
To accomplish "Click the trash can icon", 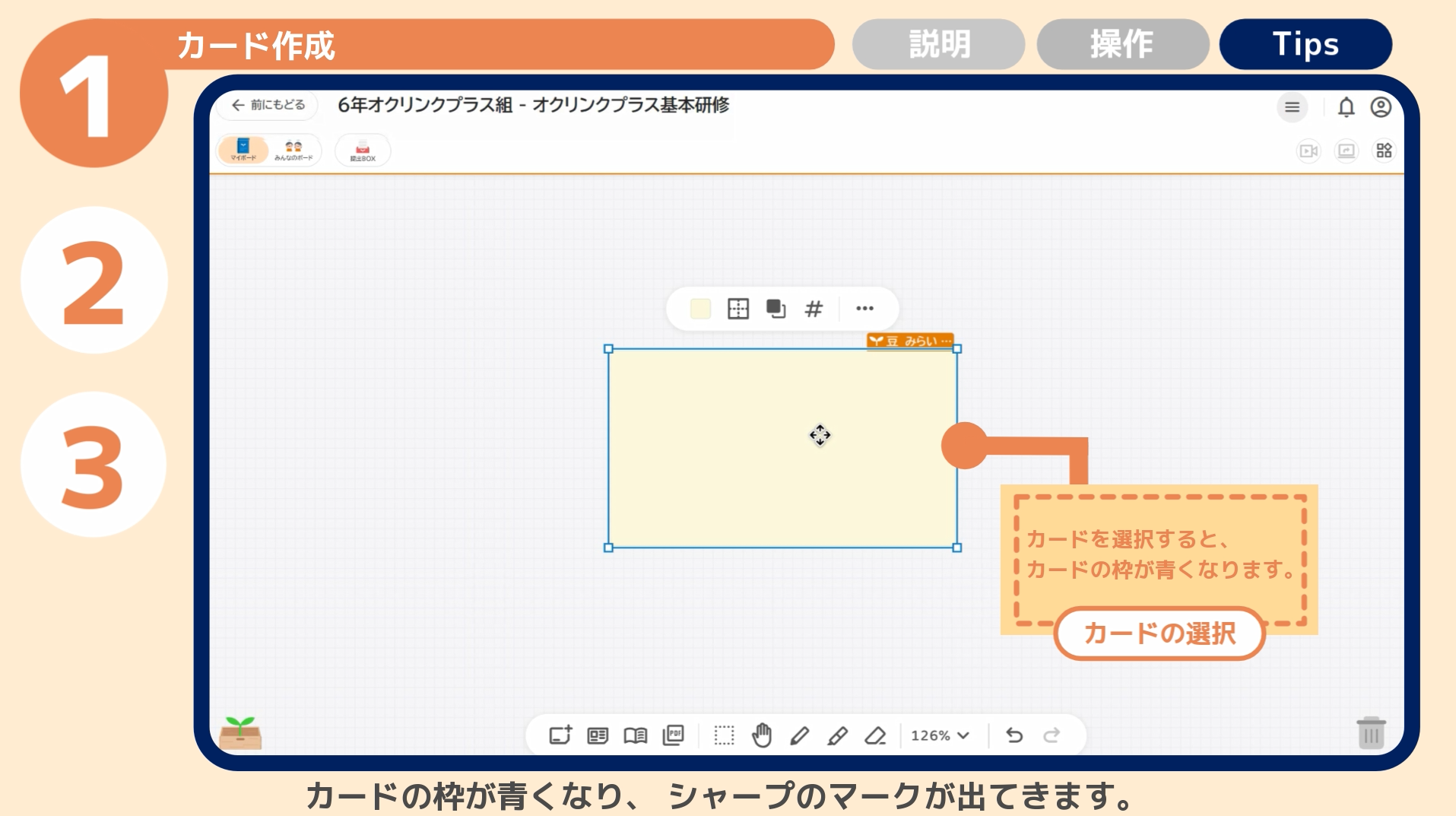I will tap(1371, 733).
